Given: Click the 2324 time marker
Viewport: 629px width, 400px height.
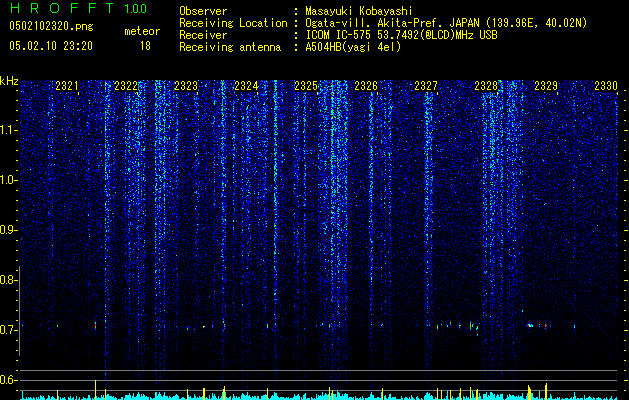Looking at the screenshot, I should click(246, 86).
